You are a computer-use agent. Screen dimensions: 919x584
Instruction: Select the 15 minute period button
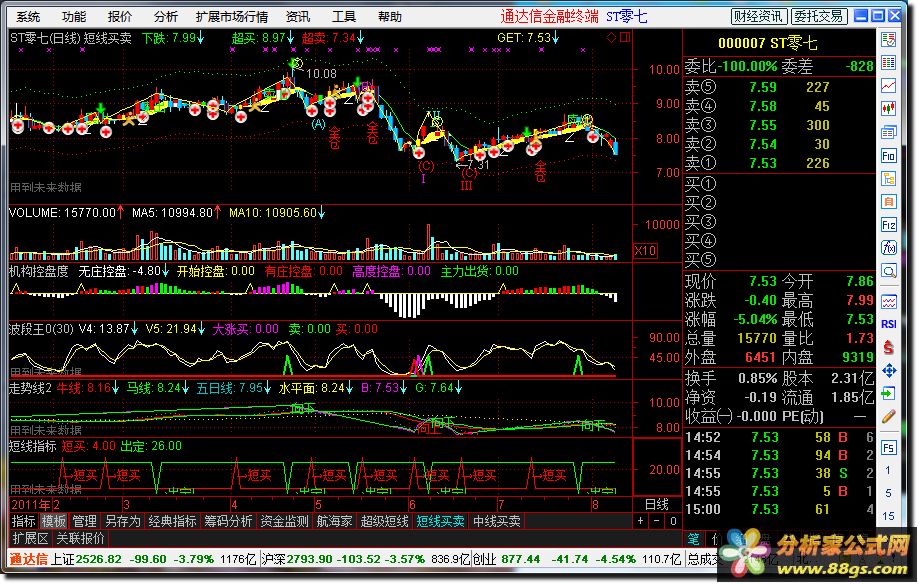(889, 516)
